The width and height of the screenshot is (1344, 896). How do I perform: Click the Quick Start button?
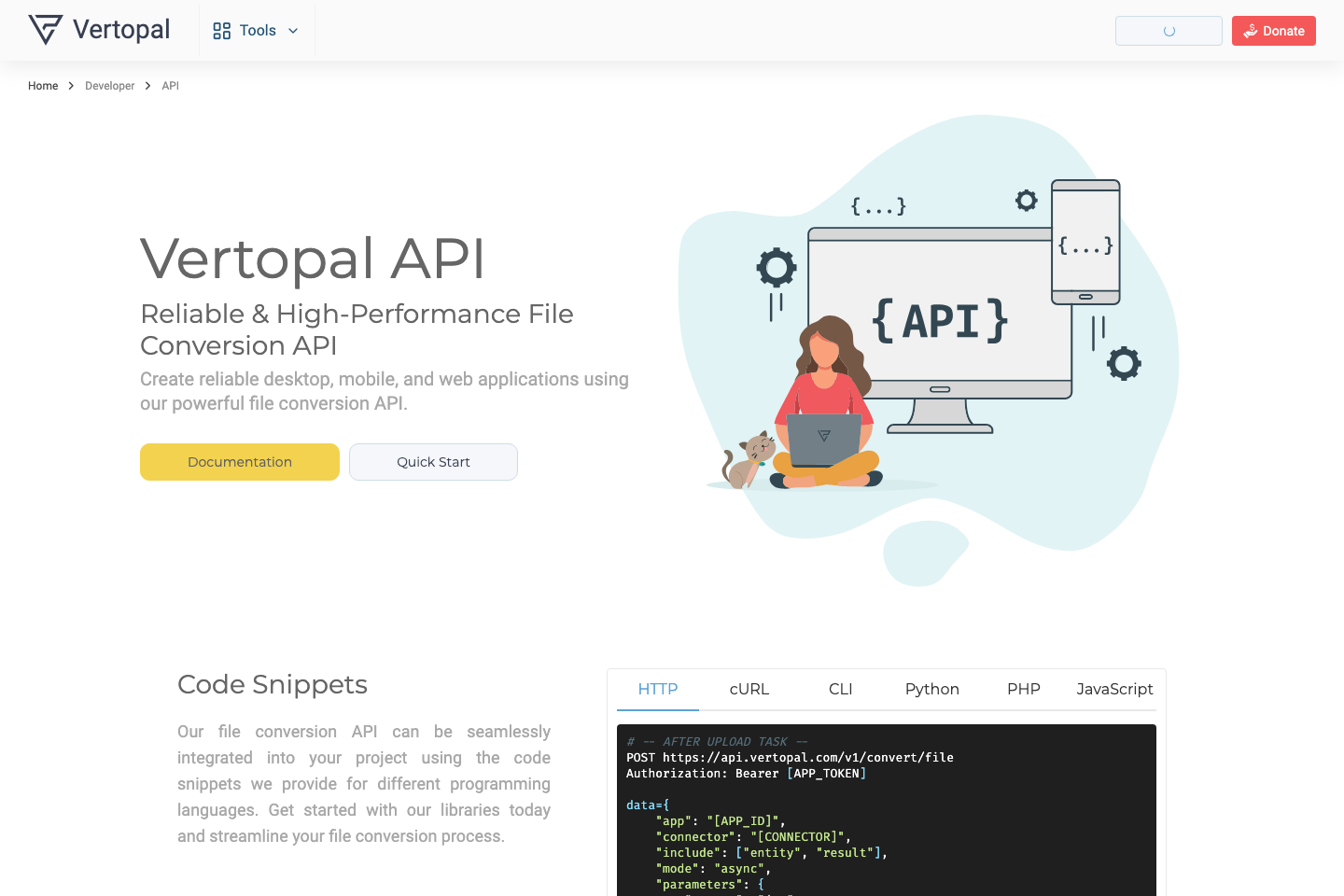(433, 462)
